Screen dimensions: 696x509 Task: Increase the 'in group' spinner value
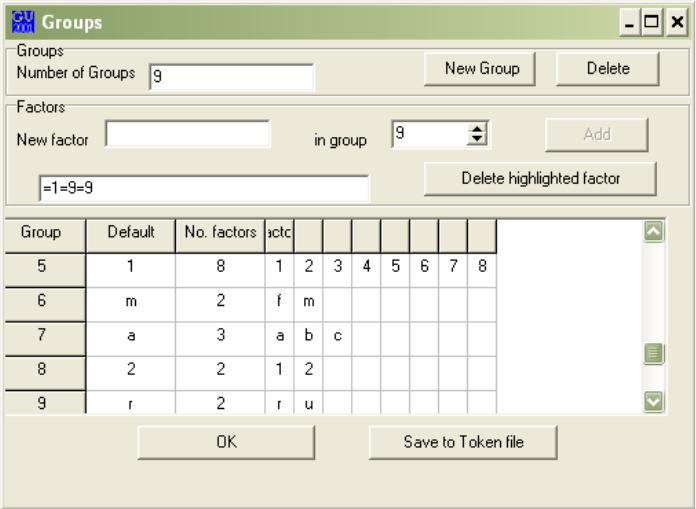coord(478,128)
